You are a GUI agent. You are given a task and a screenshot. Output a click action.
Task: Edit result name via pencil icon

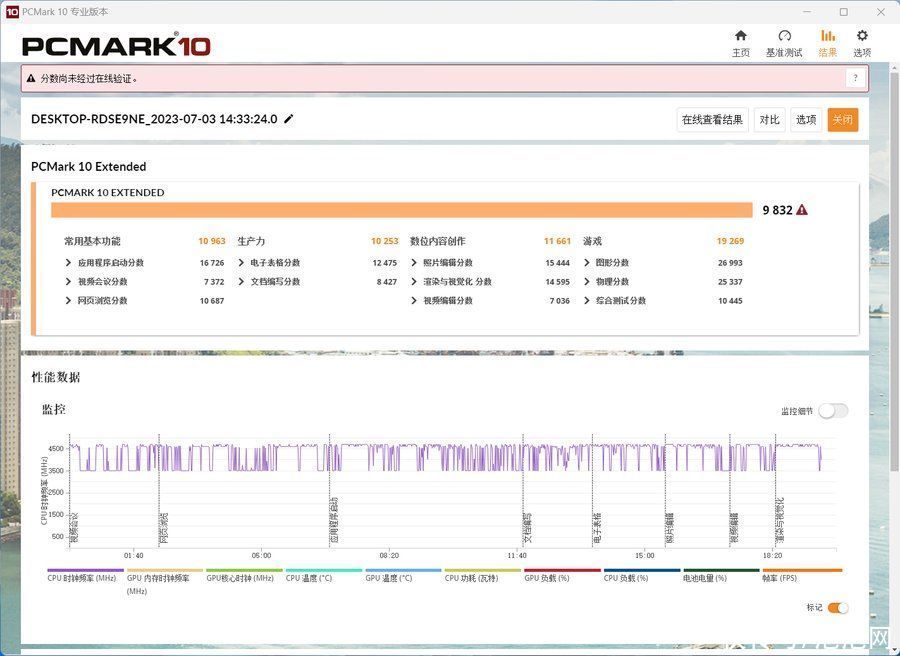tap(289, 119)
